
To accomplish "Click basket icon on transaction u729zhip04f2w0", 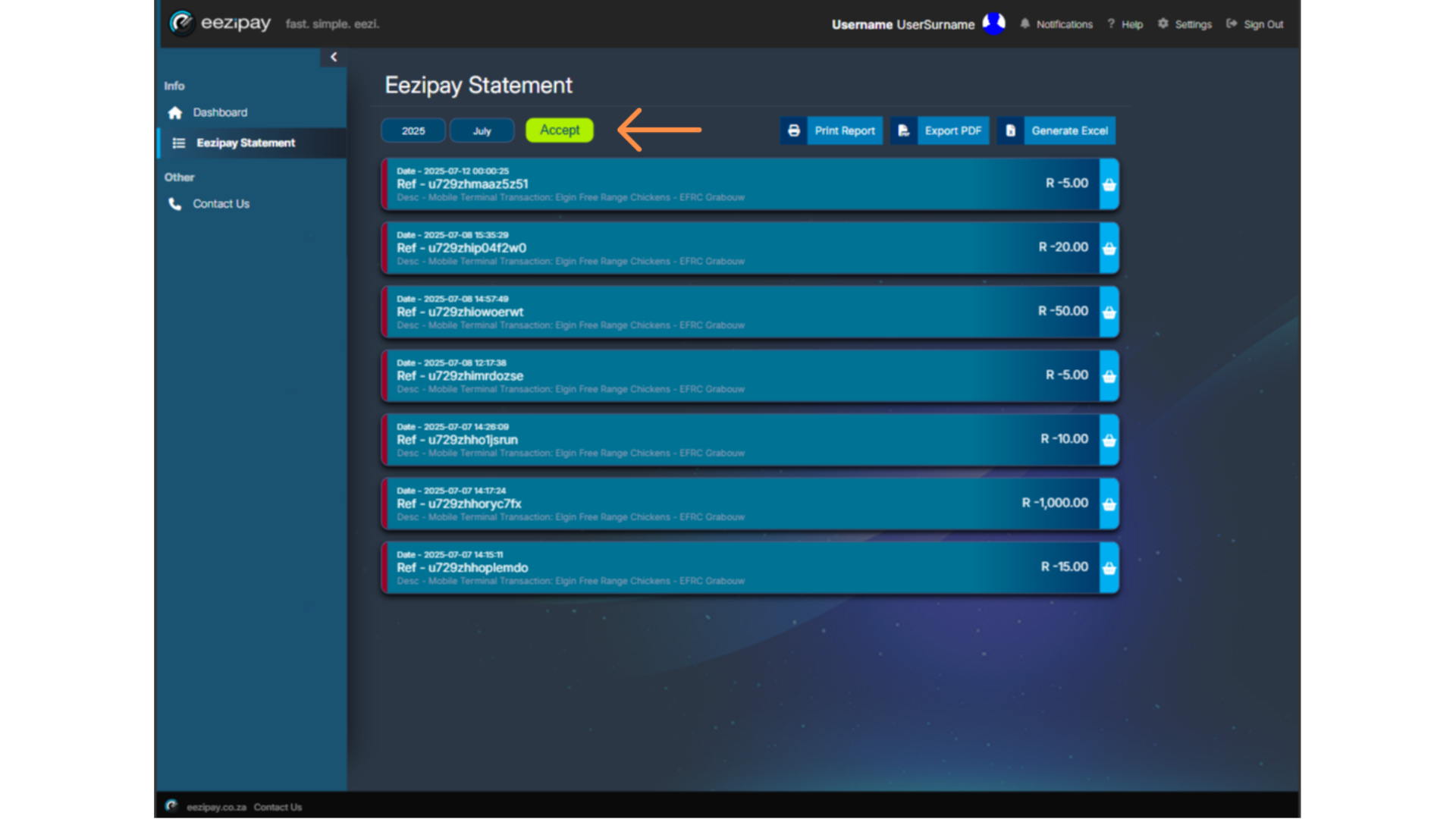I will pos(1109,248).
